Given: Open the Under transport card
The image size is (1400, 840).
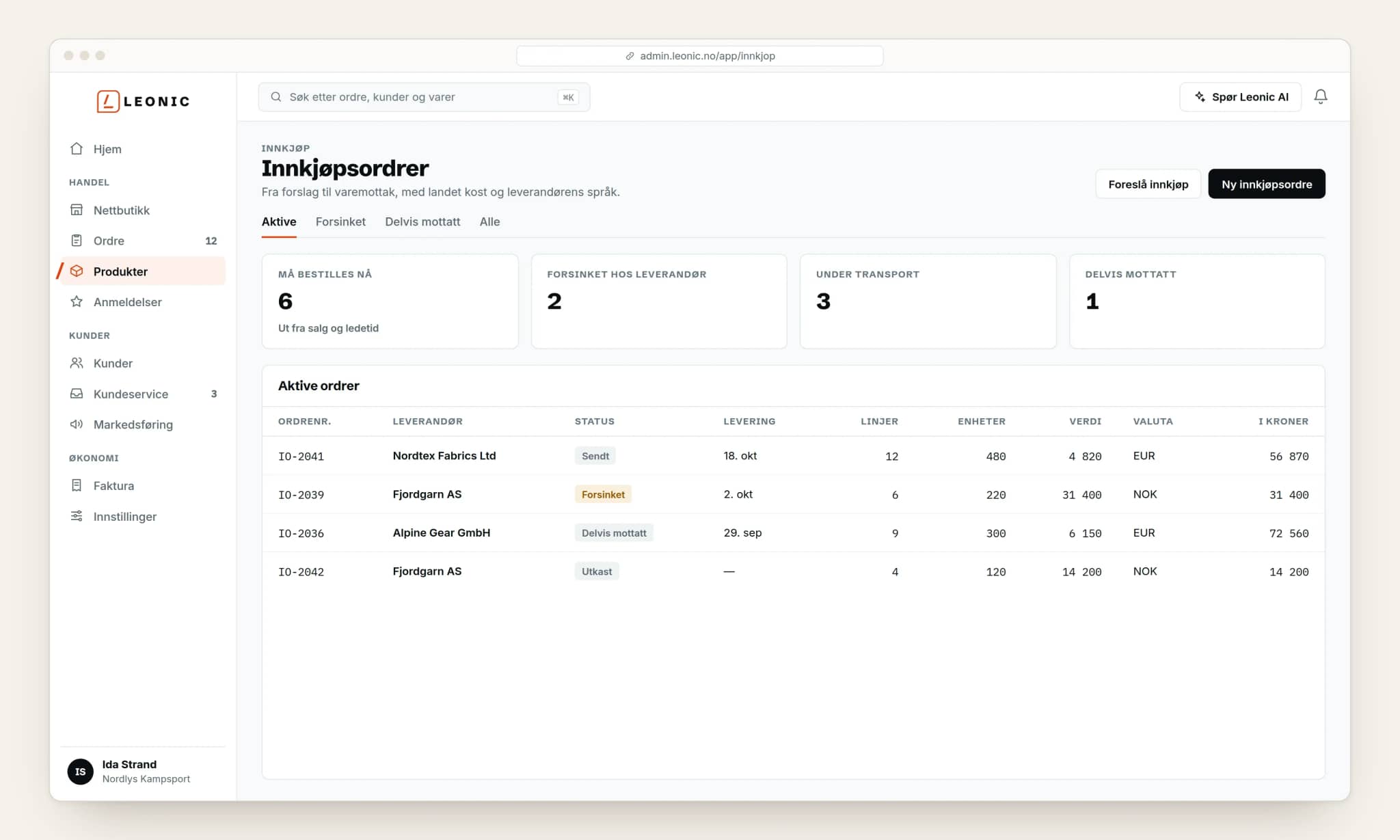Looking at the screenshot, I should [928, 301].
